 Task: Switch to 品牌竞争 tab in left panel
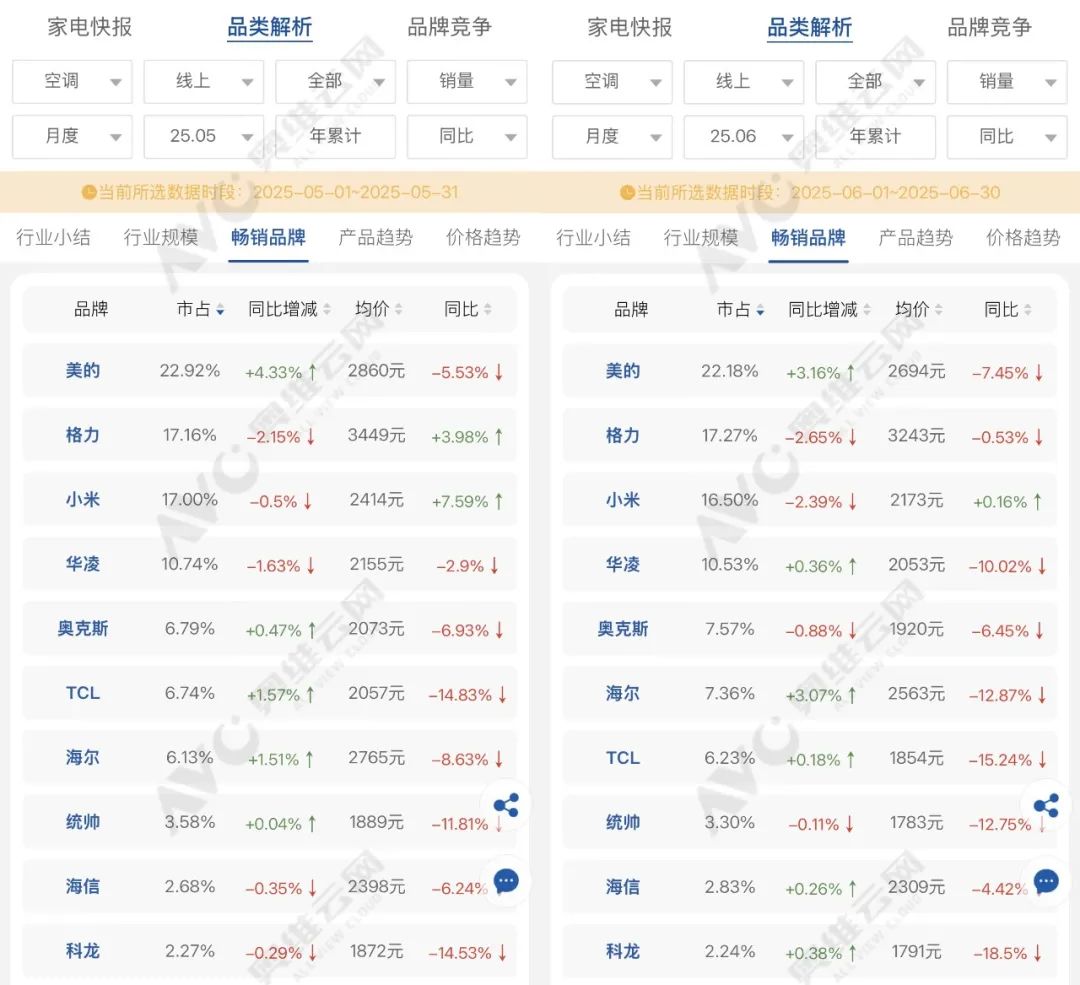(449, 28)
